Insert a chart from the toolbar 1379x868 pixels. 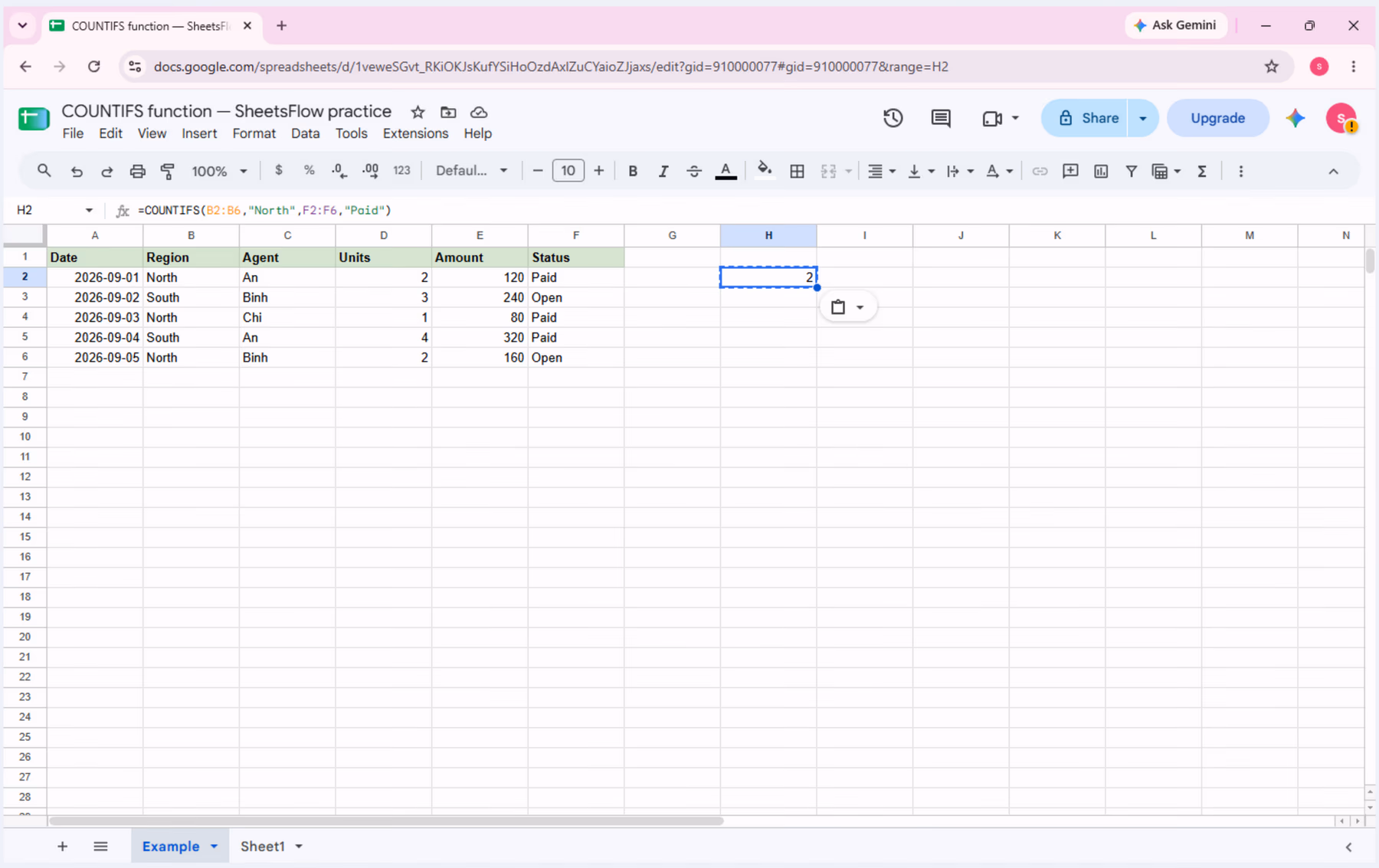(1101, 172)
